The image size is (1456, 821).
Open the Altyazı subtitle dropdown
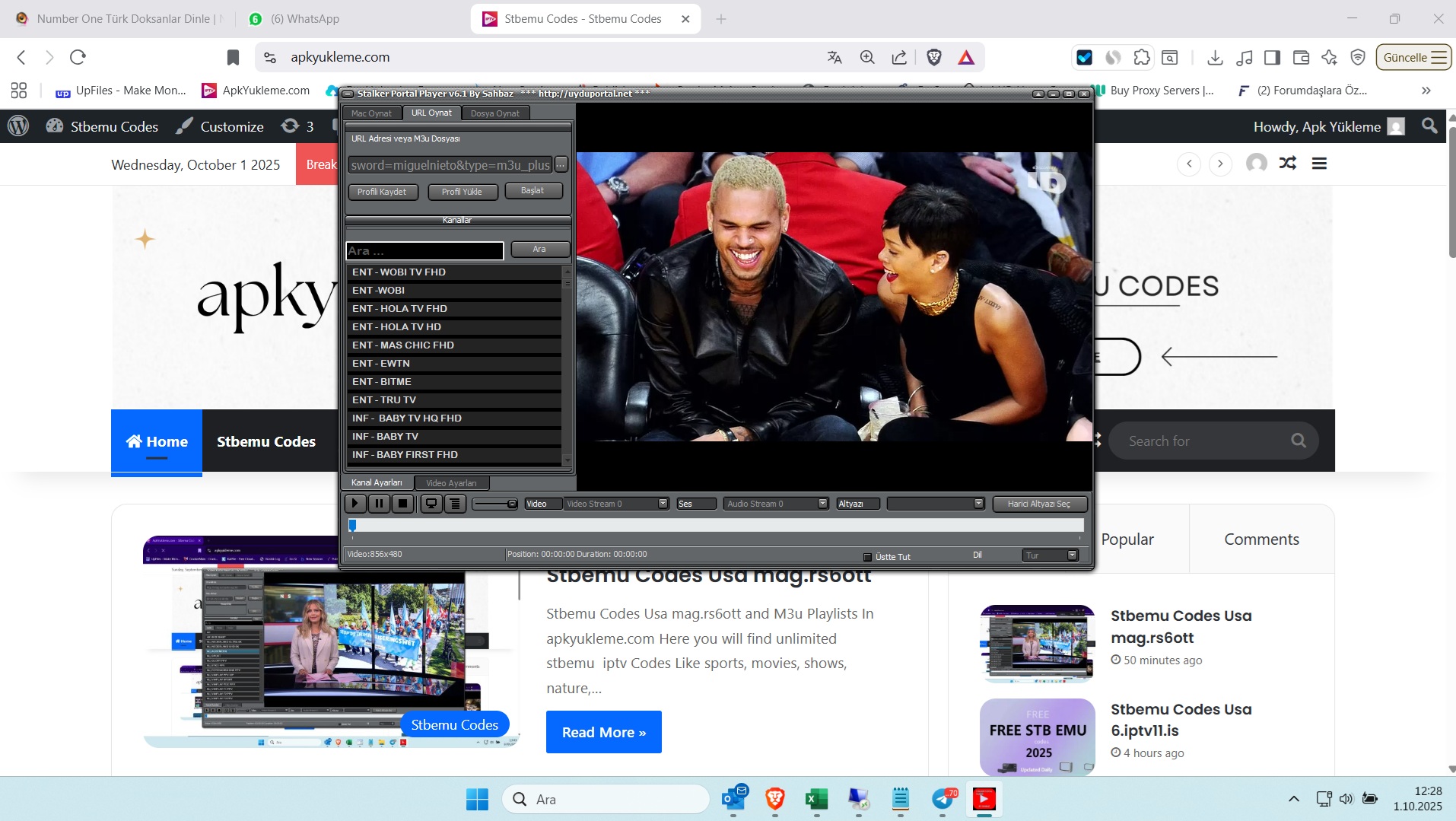coord(936,504)
